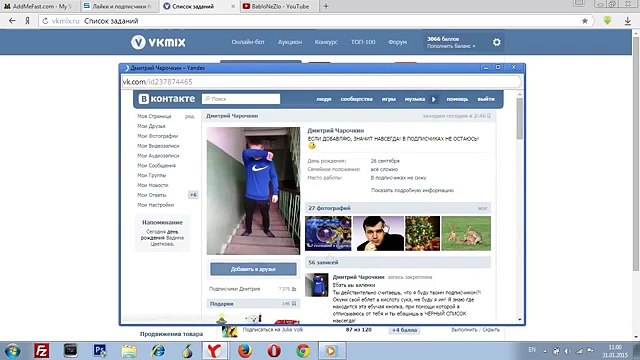Click the Подарки section header
The height and width of the screenshot is (360, 640).
click(253, 304)
